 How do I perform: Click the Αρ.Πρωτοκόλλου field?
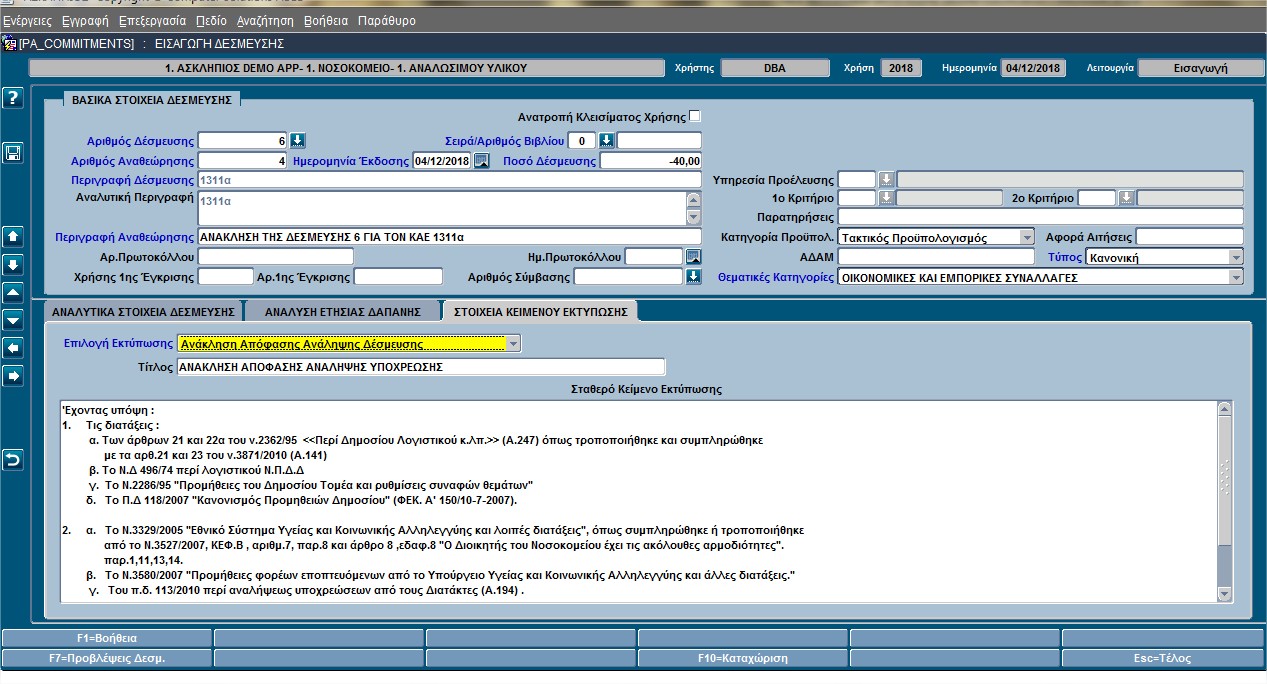[276, 257]
